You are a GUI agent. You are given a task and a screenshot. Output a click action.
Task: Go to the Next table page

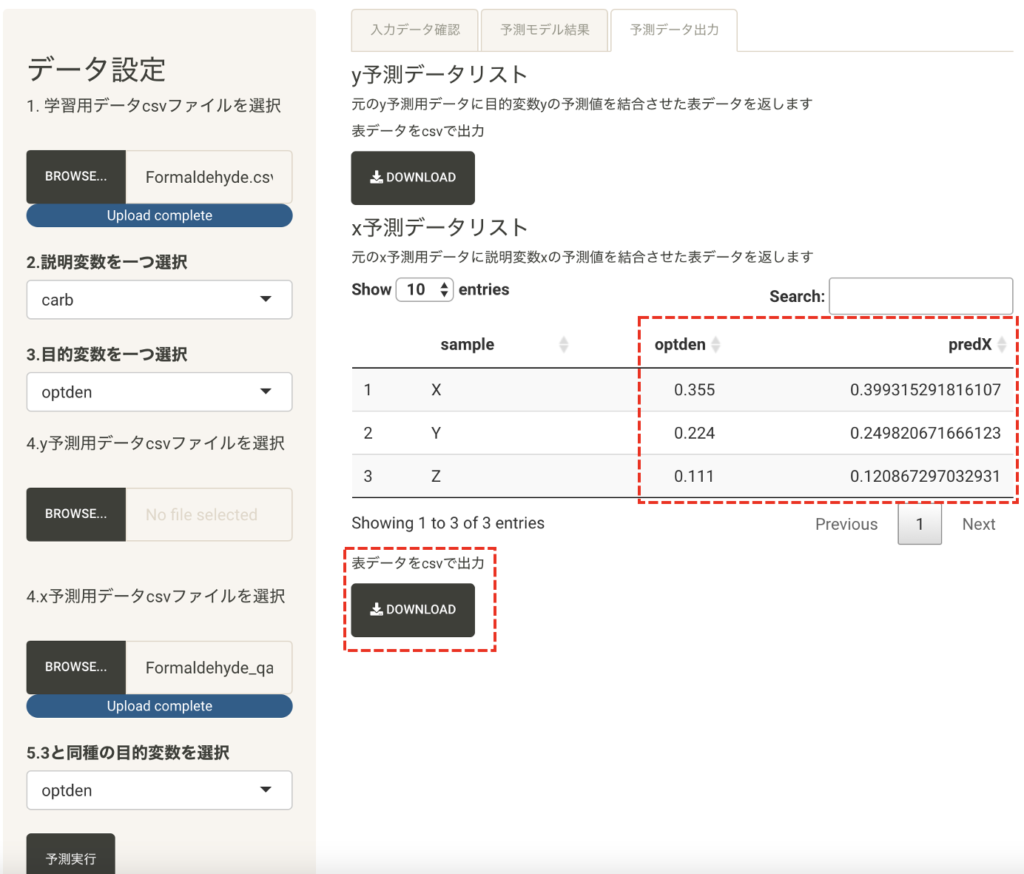click(x=978, y=524)
